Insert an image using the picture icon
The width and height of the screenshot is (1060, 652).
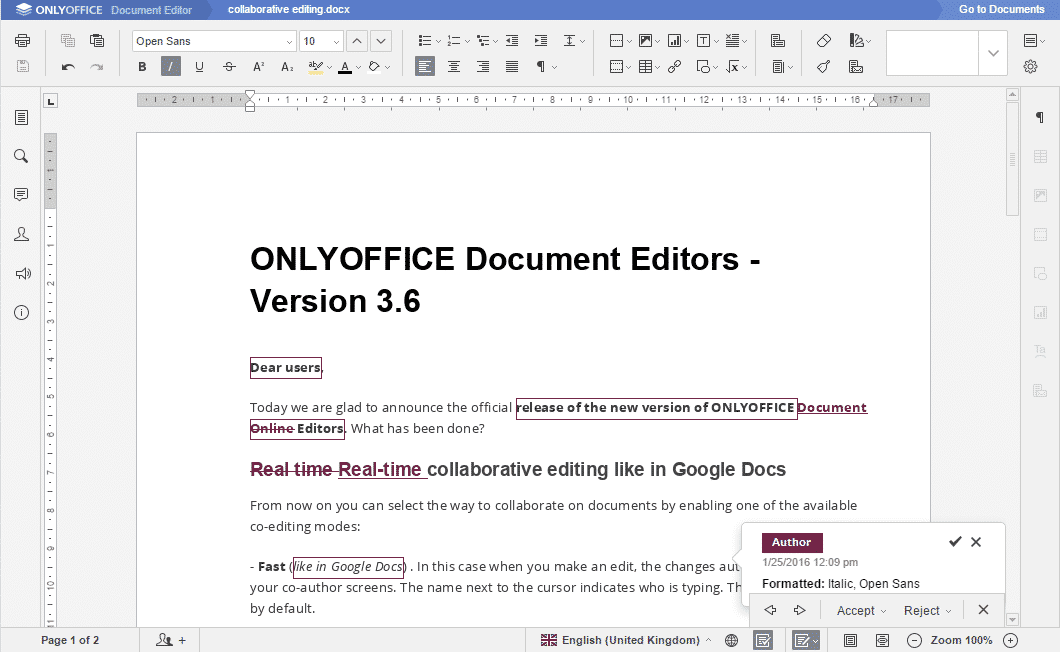(x=646, y=40)
